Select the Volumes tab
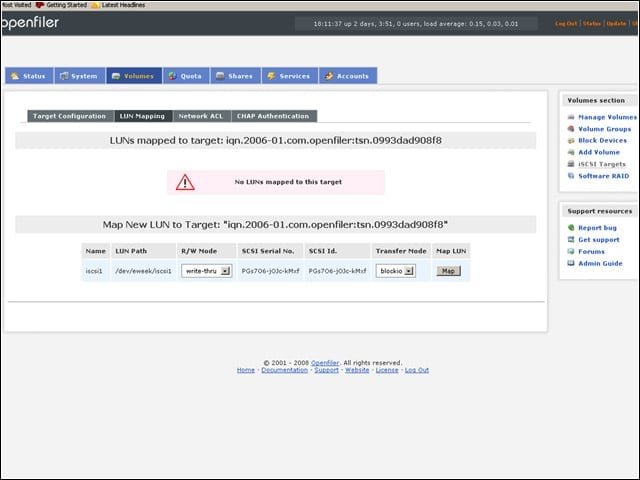 click(x=134, y=76)
